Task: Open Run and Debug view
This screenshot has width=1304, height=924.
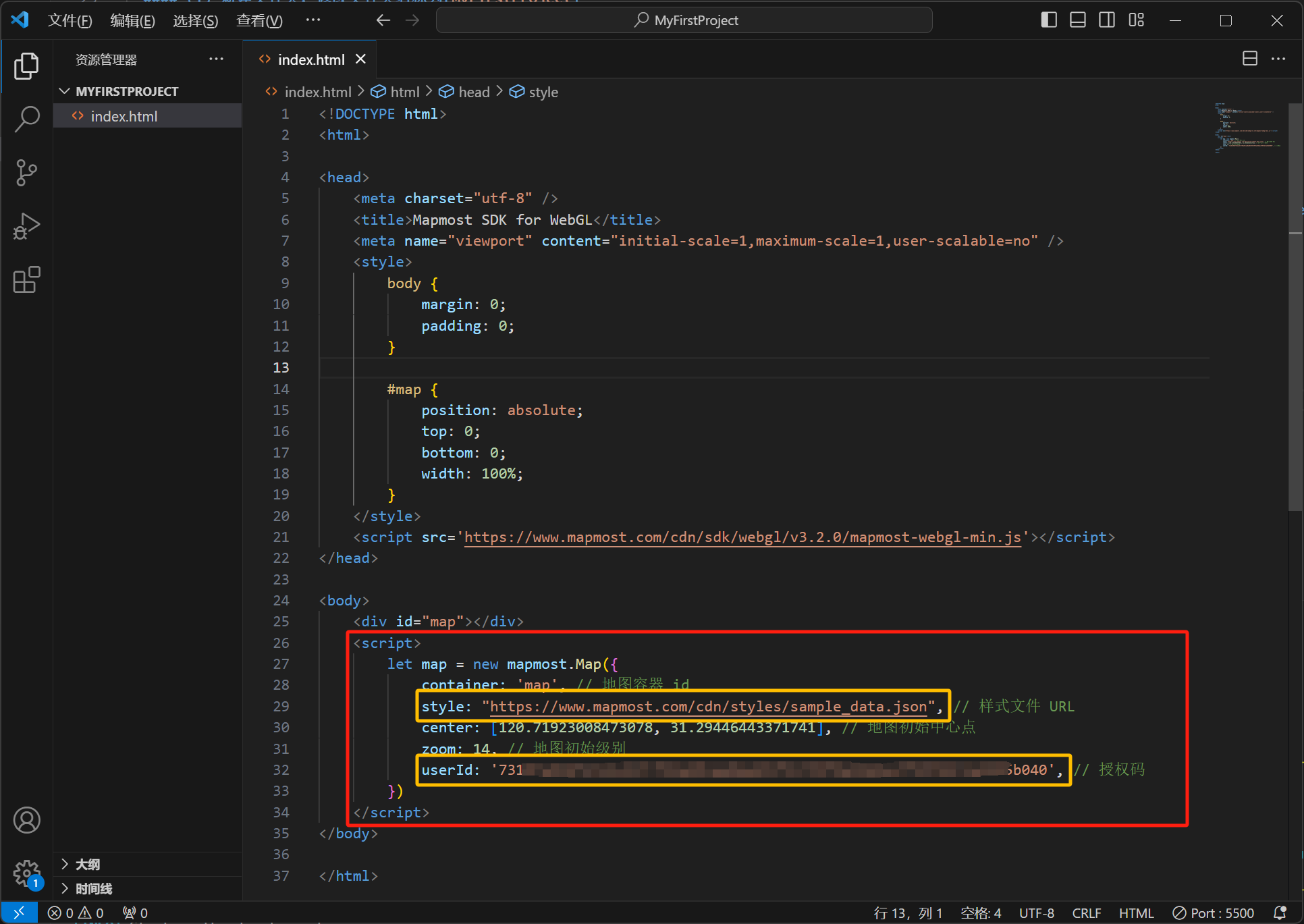Action: [x=26, y=226]
